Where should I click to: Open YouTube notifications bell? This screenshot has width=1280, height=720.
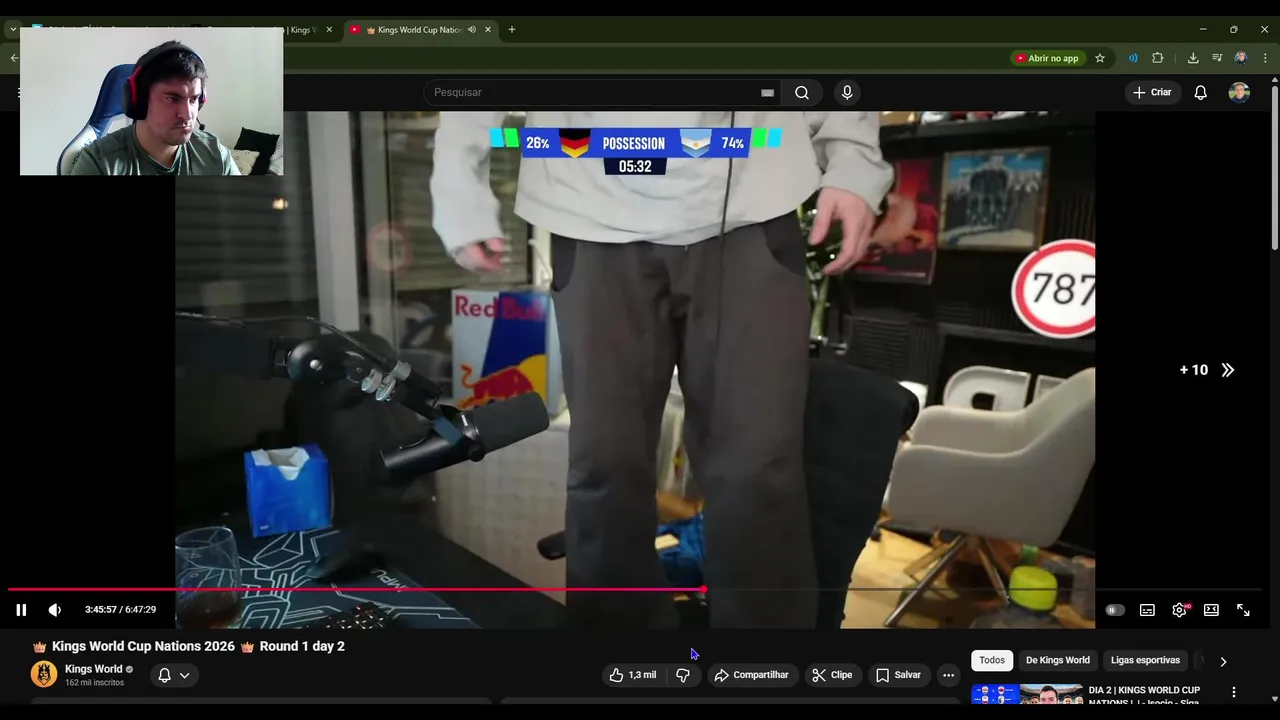[x=1200, y=92]
